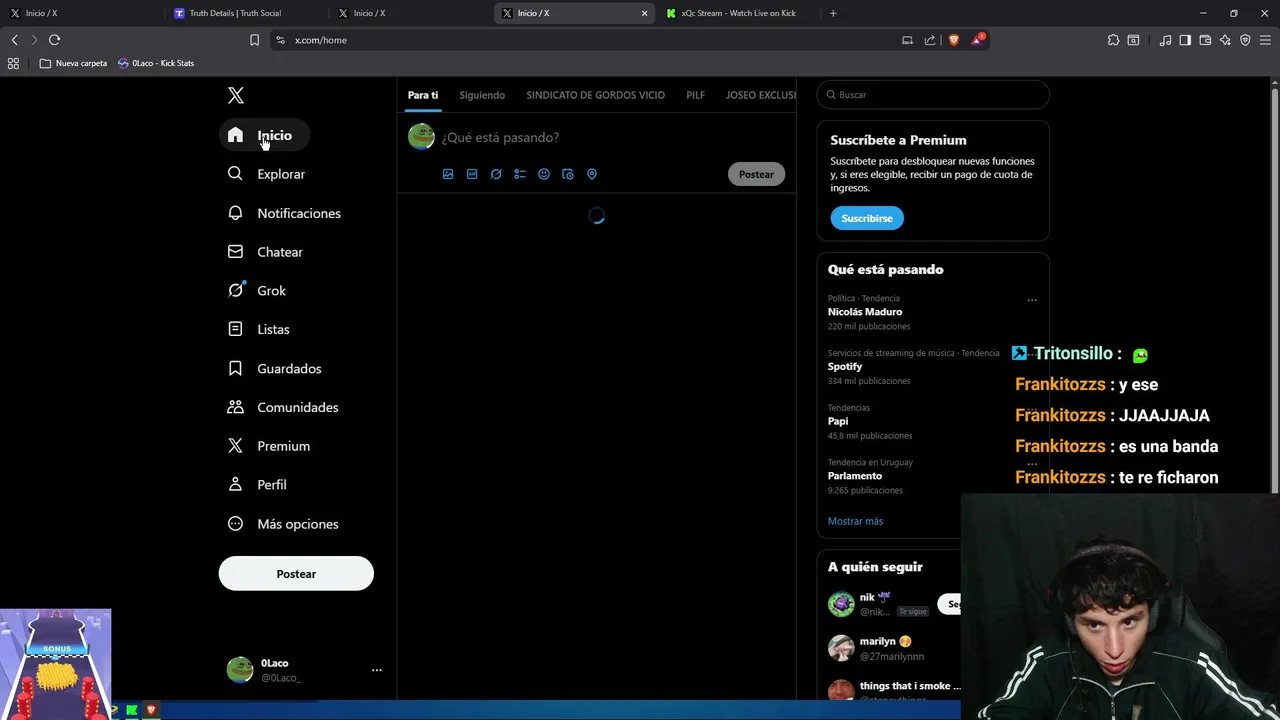Open options dots for Nicolás Maduro trend
This screenshot has width=1280, height=720.
(x=1032, y=300)
